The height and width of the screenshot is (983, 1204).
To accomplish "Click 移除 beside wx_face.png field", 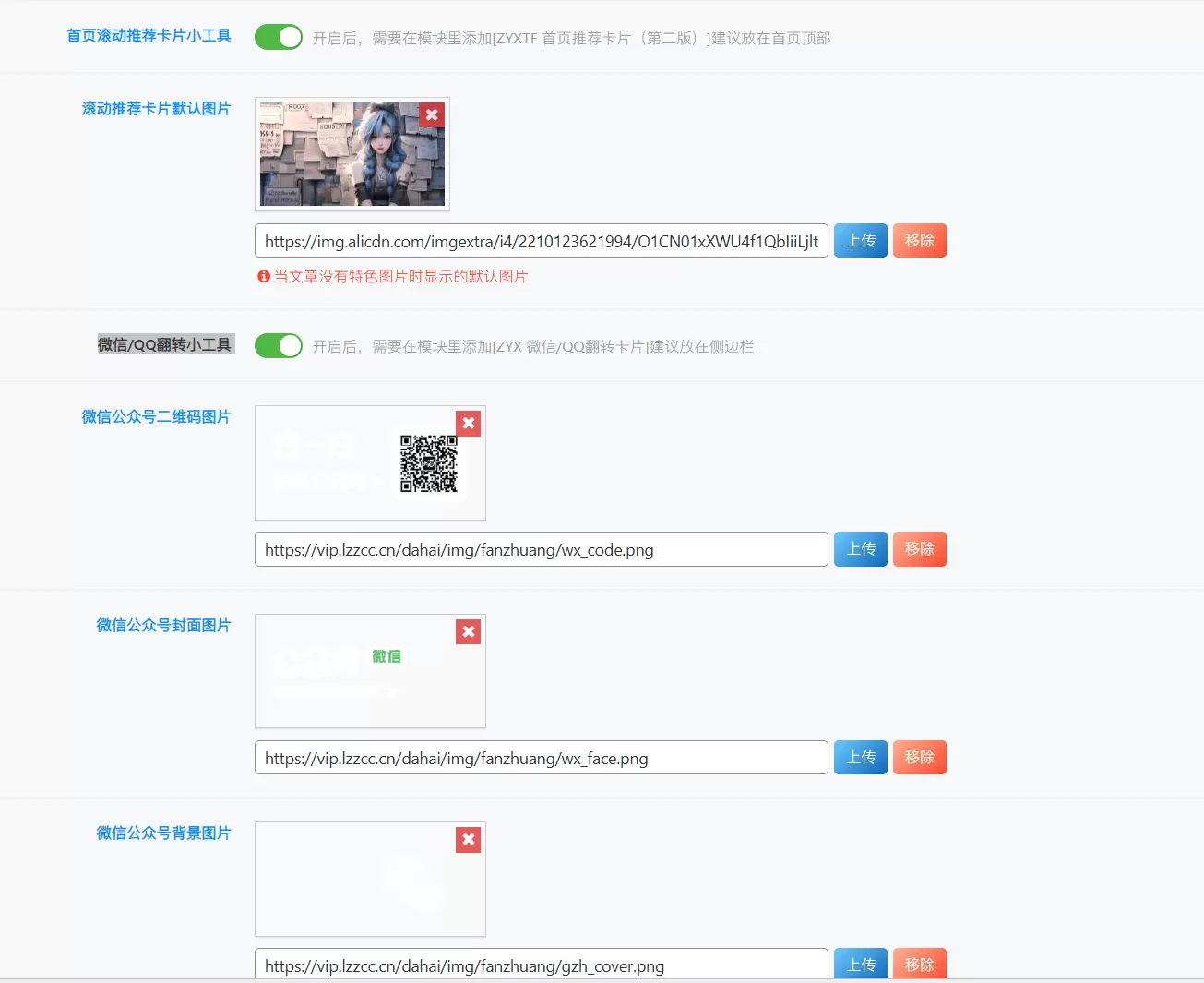I will pyautogui.click(x=920, y=757).
